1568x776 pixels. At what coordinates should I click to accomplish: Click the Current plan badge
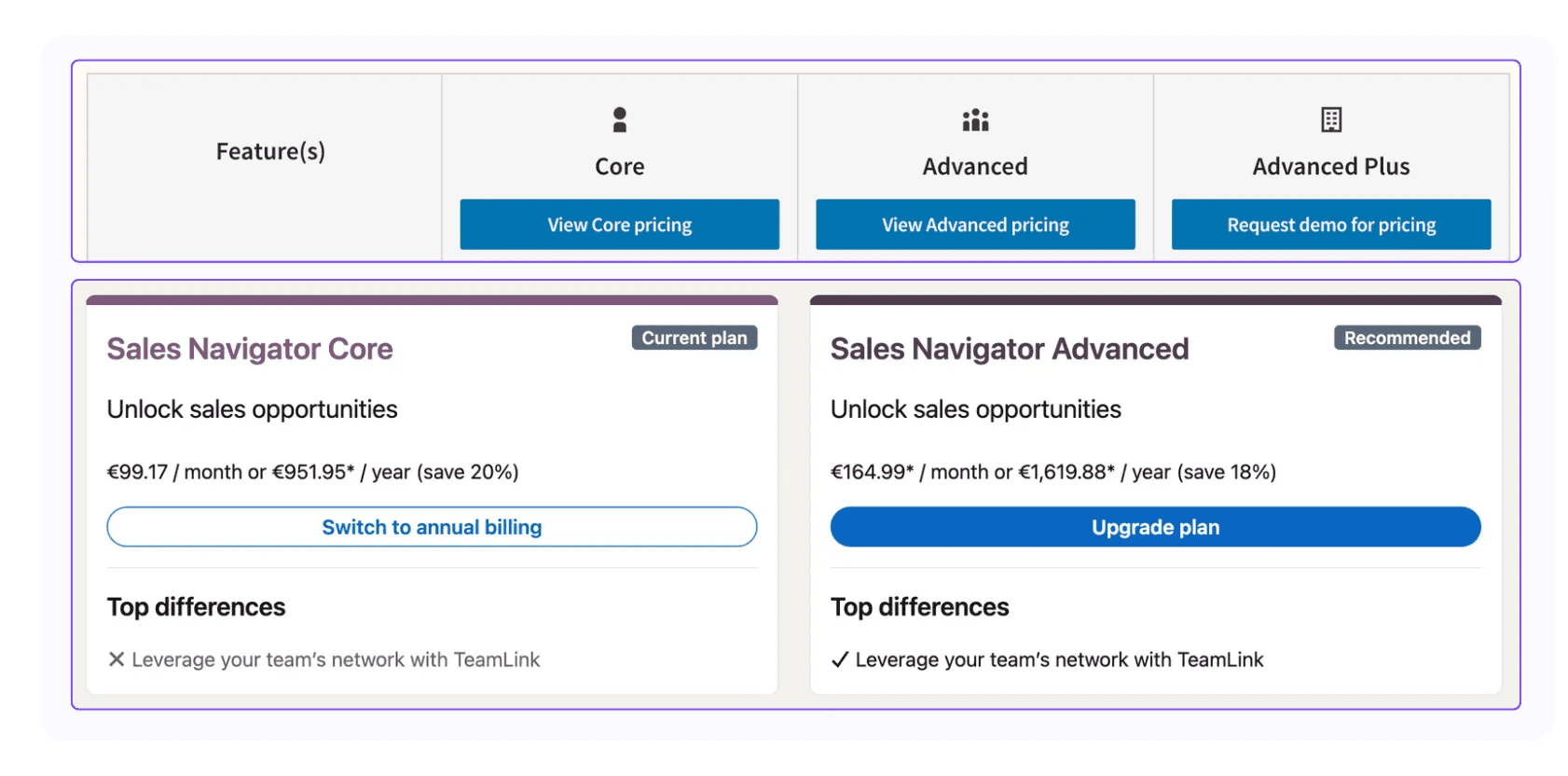click(x=695, y=338)
